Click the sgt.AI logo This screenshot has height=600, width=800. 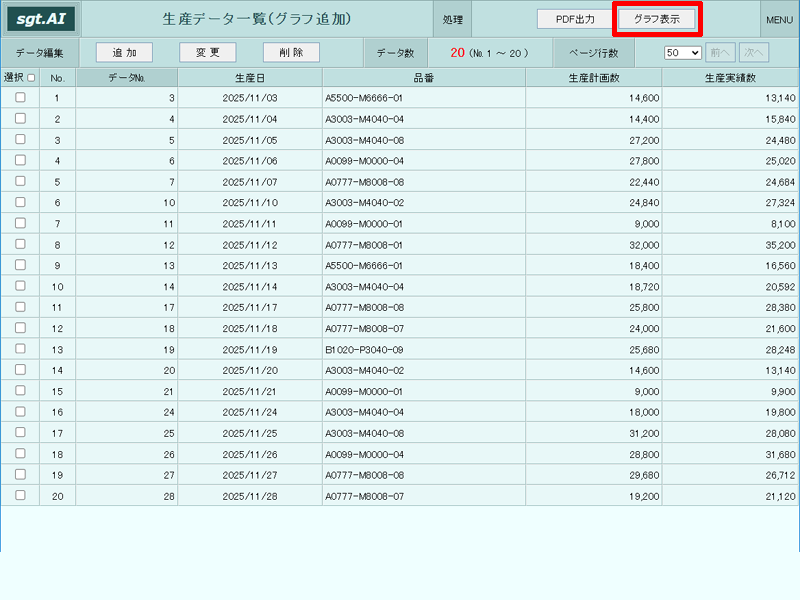coord(41,19)
